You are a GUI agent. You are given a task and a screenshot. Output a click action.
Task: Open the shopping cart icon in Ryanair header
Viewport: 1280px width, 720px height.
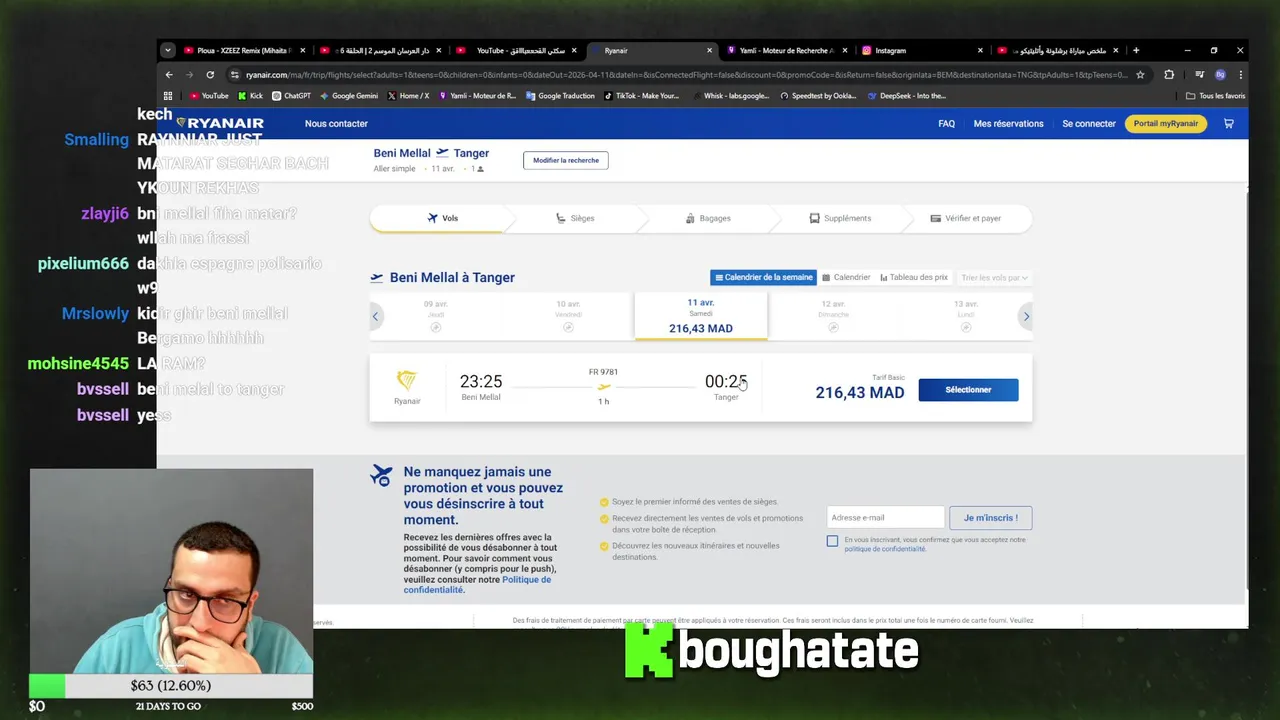pyautogui.click(x=1228, y=124)
